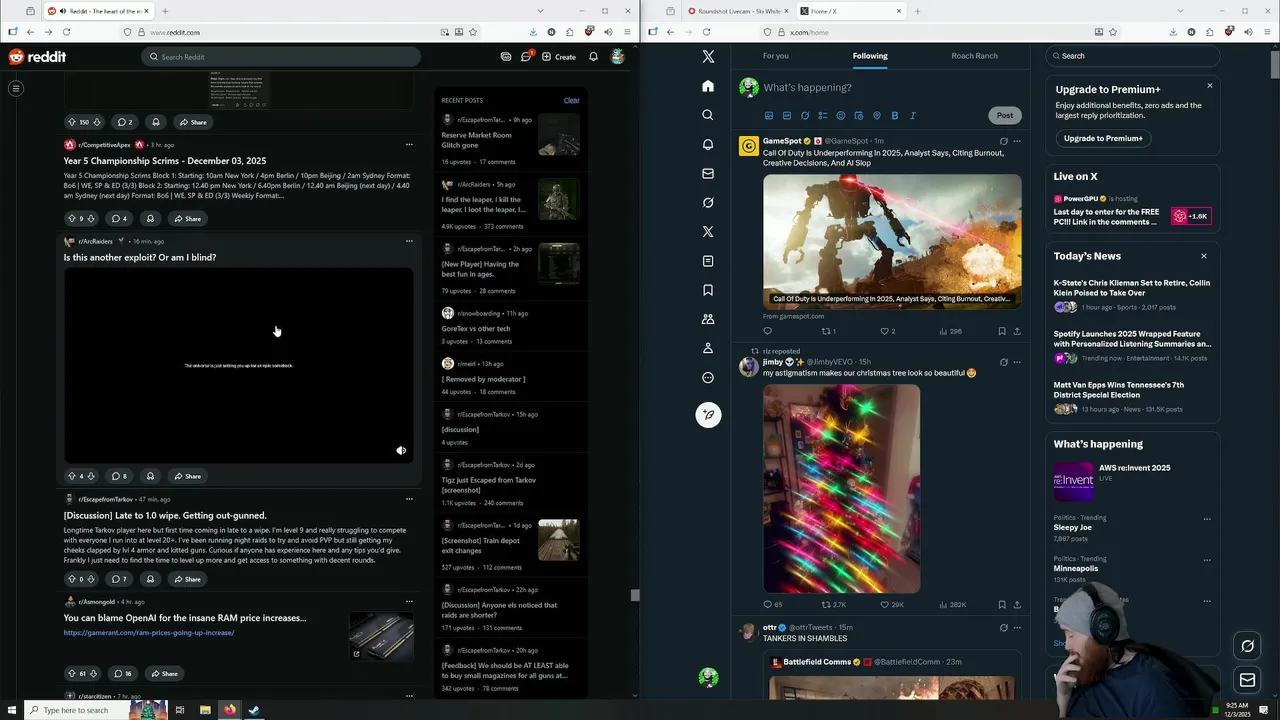Open more options for Sleepy Joe trend
The width and height of the screenshot is (1280, 720).
pyautogui.click(x=1207, y=519)
